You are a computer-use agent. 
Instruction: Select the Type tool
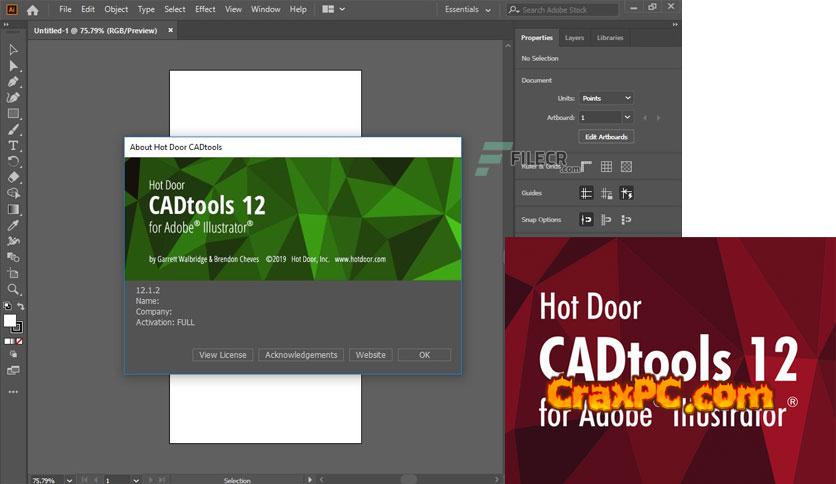[13, 146]
